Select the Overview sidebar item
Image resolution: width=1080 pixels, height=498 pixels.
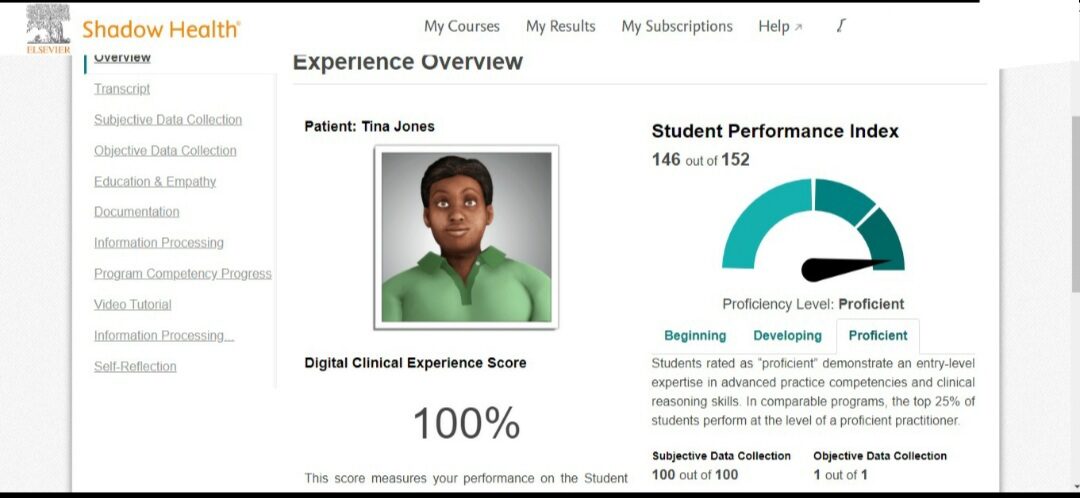coord(122,58)
